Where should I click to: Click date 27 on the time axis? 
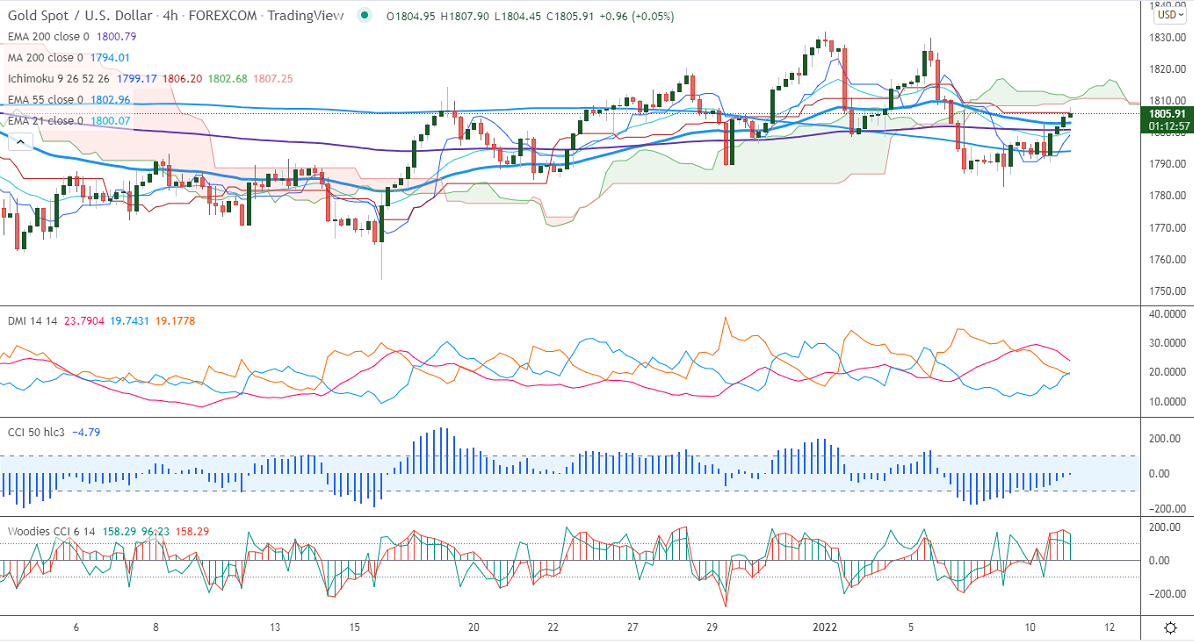(633, 628)
